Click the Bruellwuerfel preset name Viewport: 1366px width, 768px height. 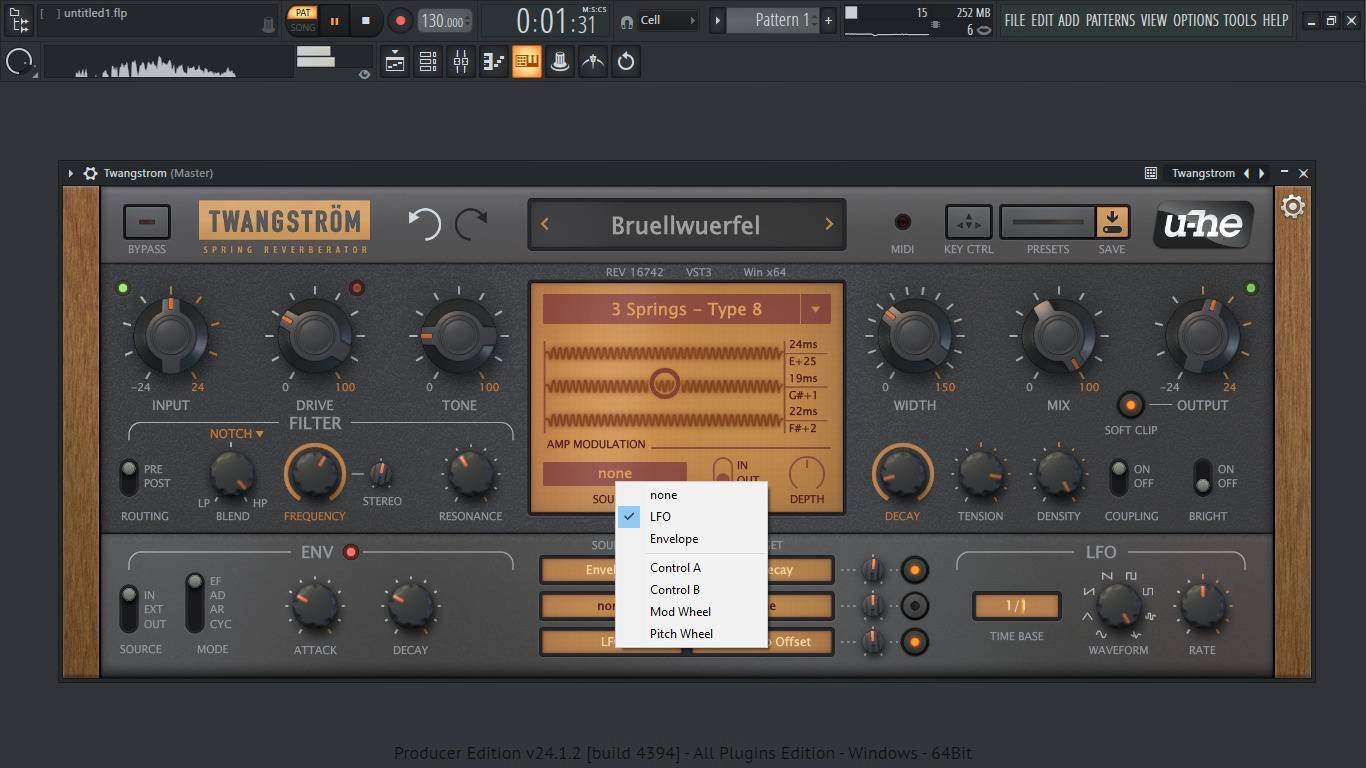click(x=686, y=225)
